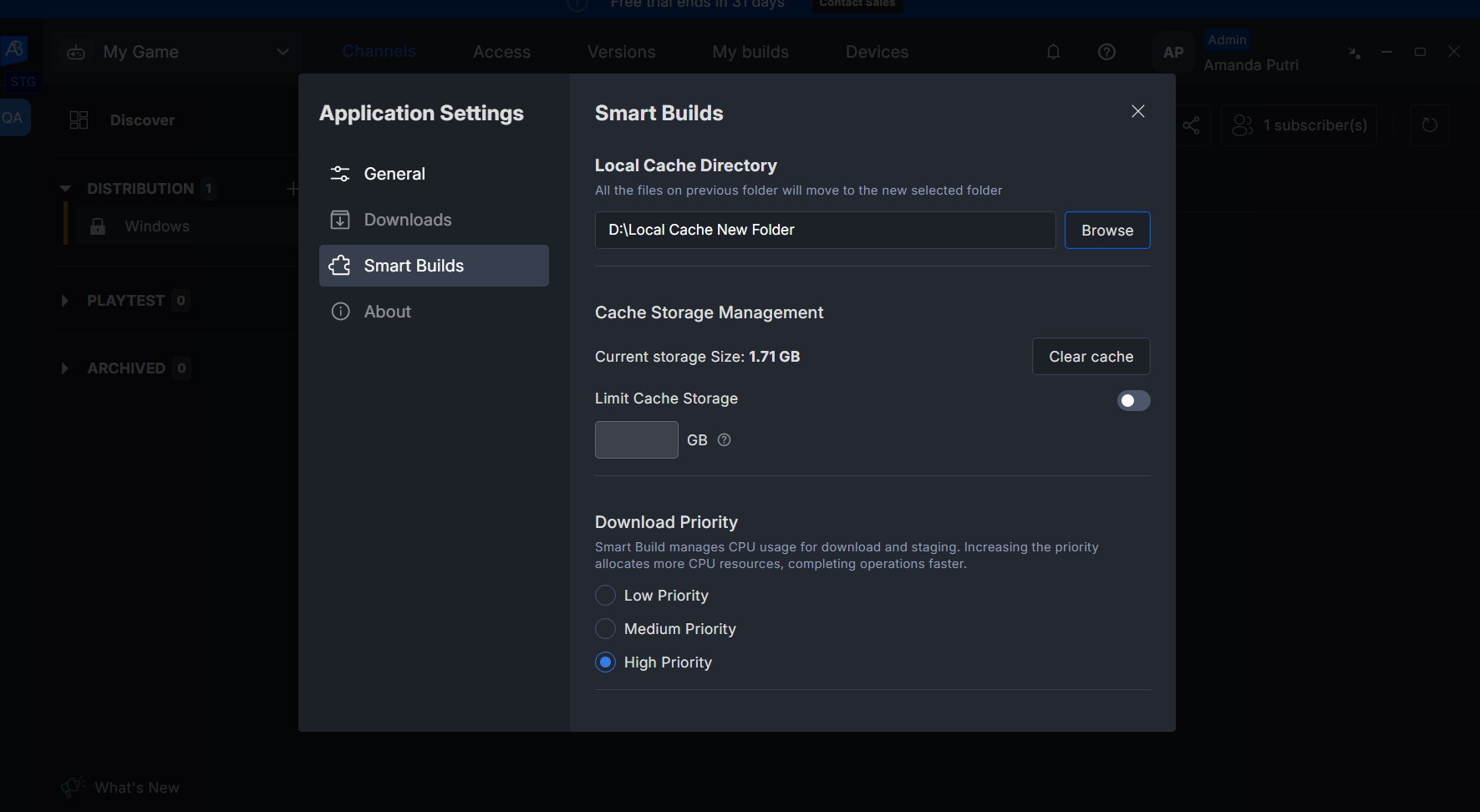
Task: Click the notification bell icon
Action: coord(1053,52)
